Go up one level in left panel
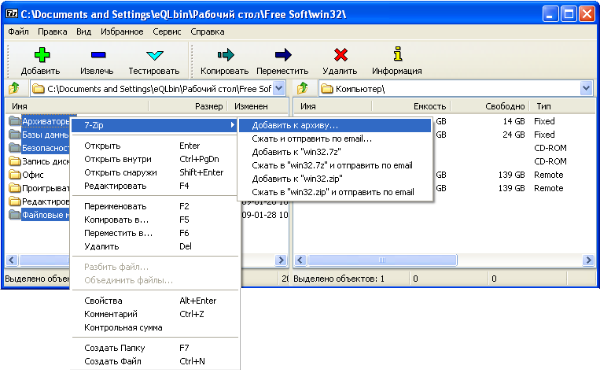The width and height of the screenshot is (600, 373). click(15, 88)
